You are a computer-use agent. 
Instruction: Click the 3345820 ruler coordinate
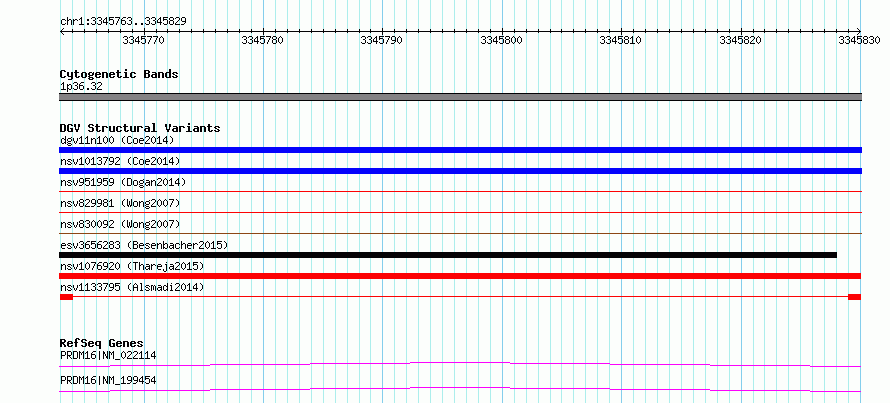pyautogui.click(x=740, y=40)
